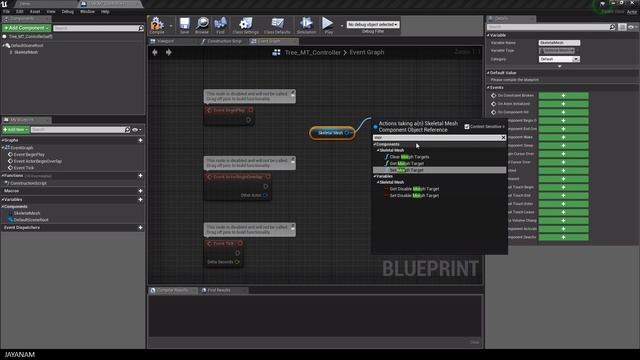Collapse the Default Value section

(x=488, y=73)
